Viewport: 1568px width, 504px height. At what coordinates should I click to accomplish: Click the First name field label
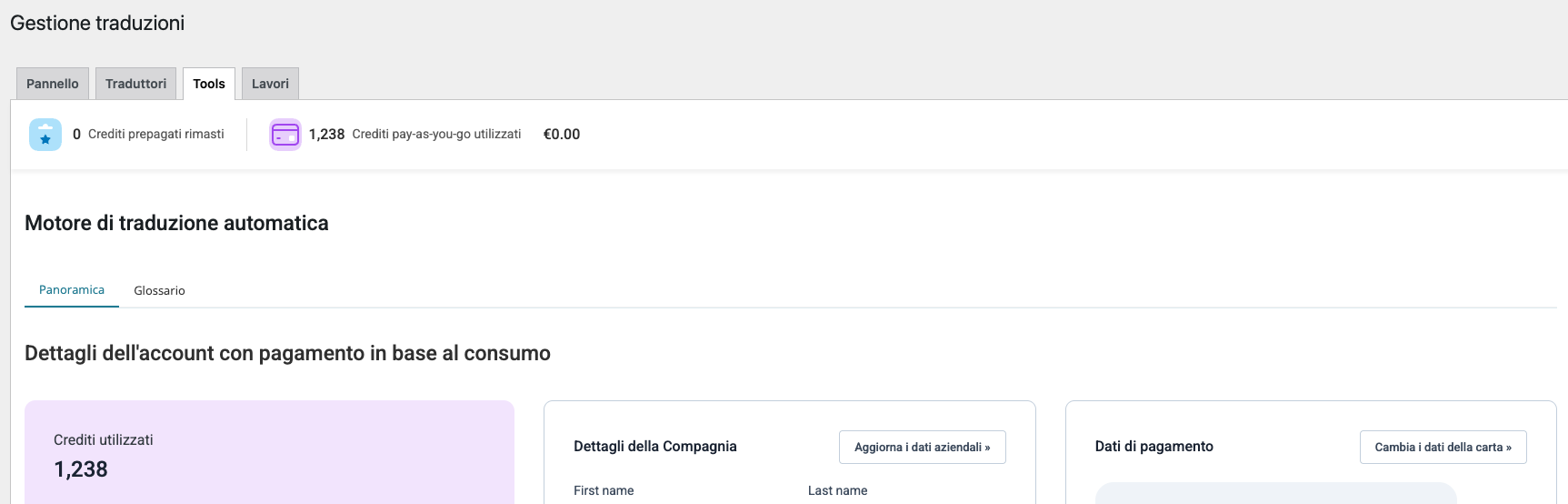point(604,490)
